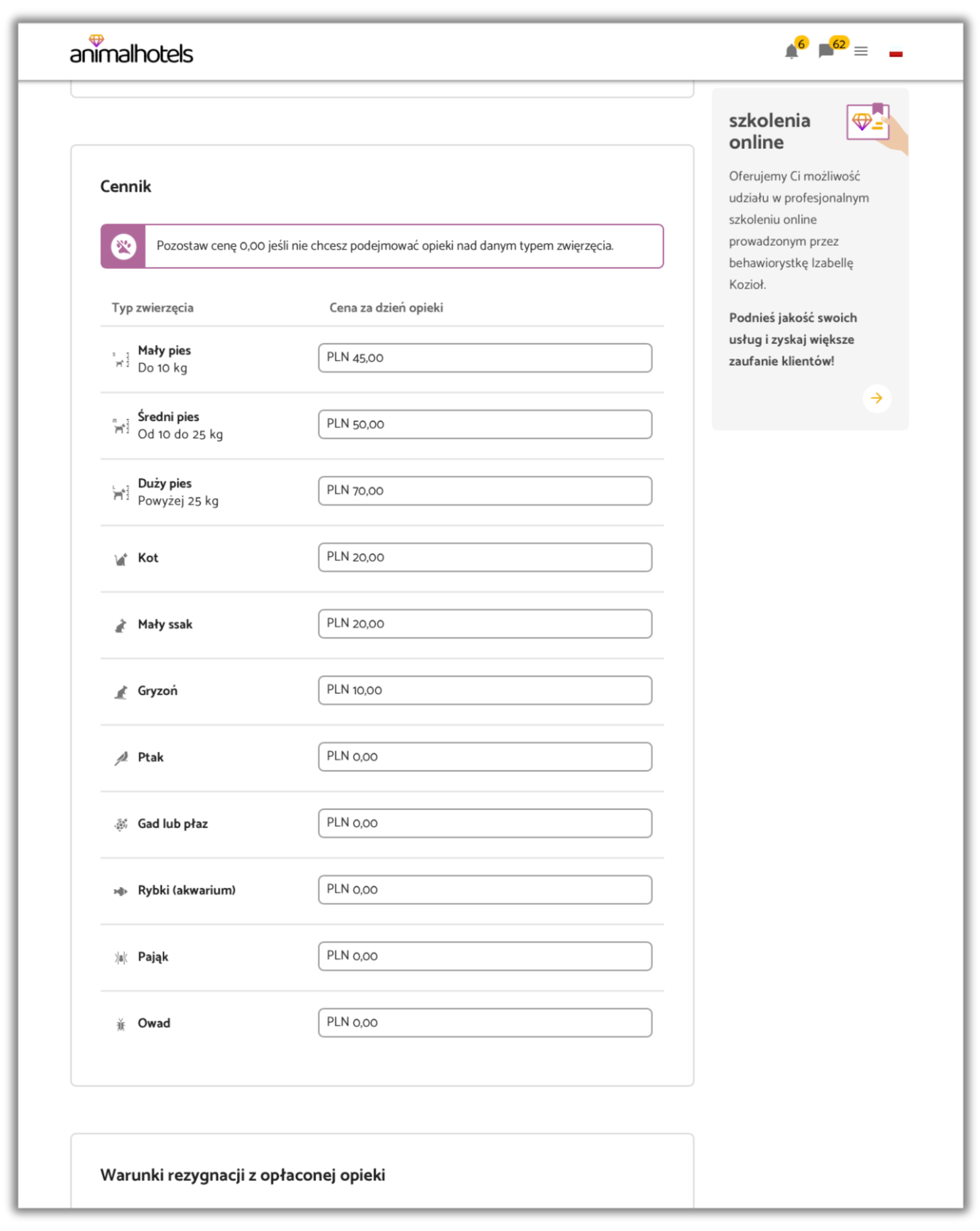Focus the Duży pies price field
This screenshot has width=980, height=1231.
coord(484,491)
